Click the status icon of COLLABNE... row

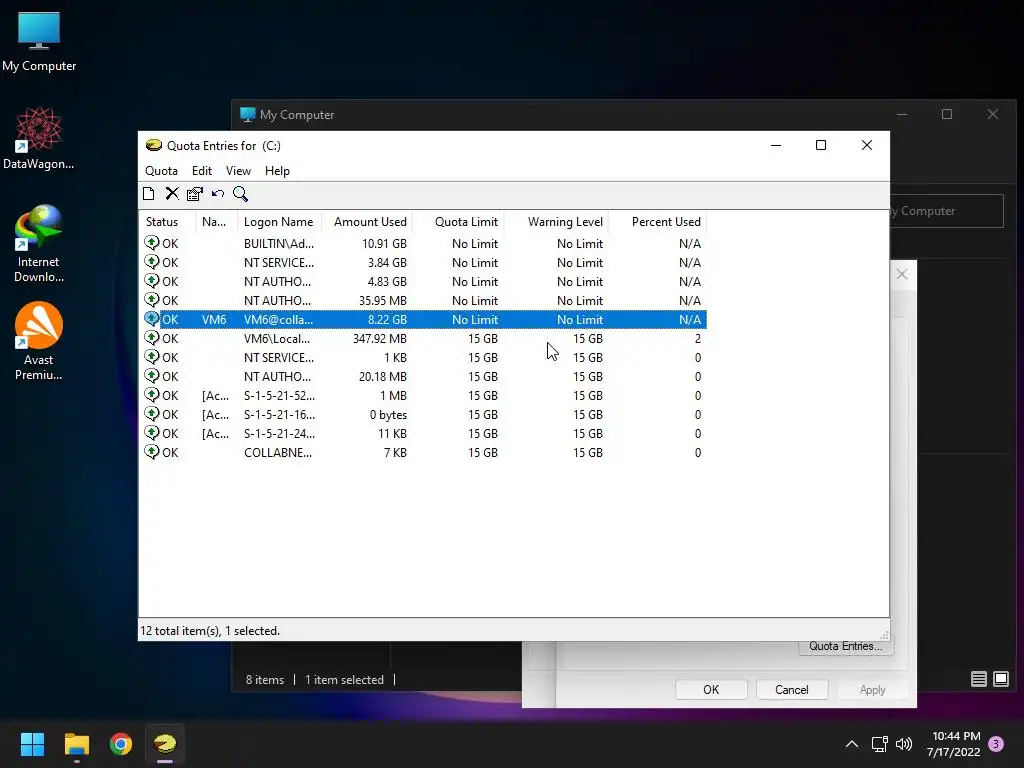click(x=152, y=452)
